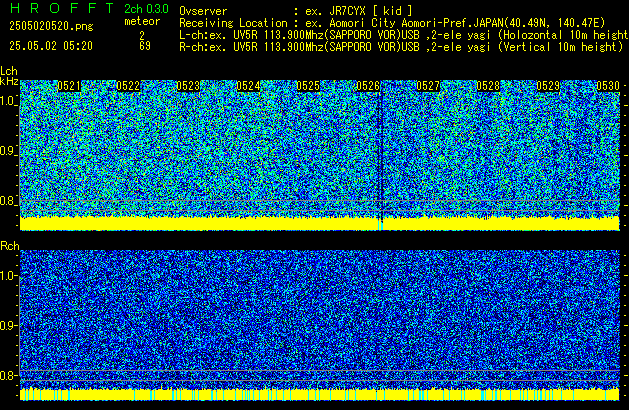This screenshot has height=410, width=629.
Task: Click the dark vertical dropout line in Lch spectrogram
Action: pyautogui.click(x=381, y=154)
